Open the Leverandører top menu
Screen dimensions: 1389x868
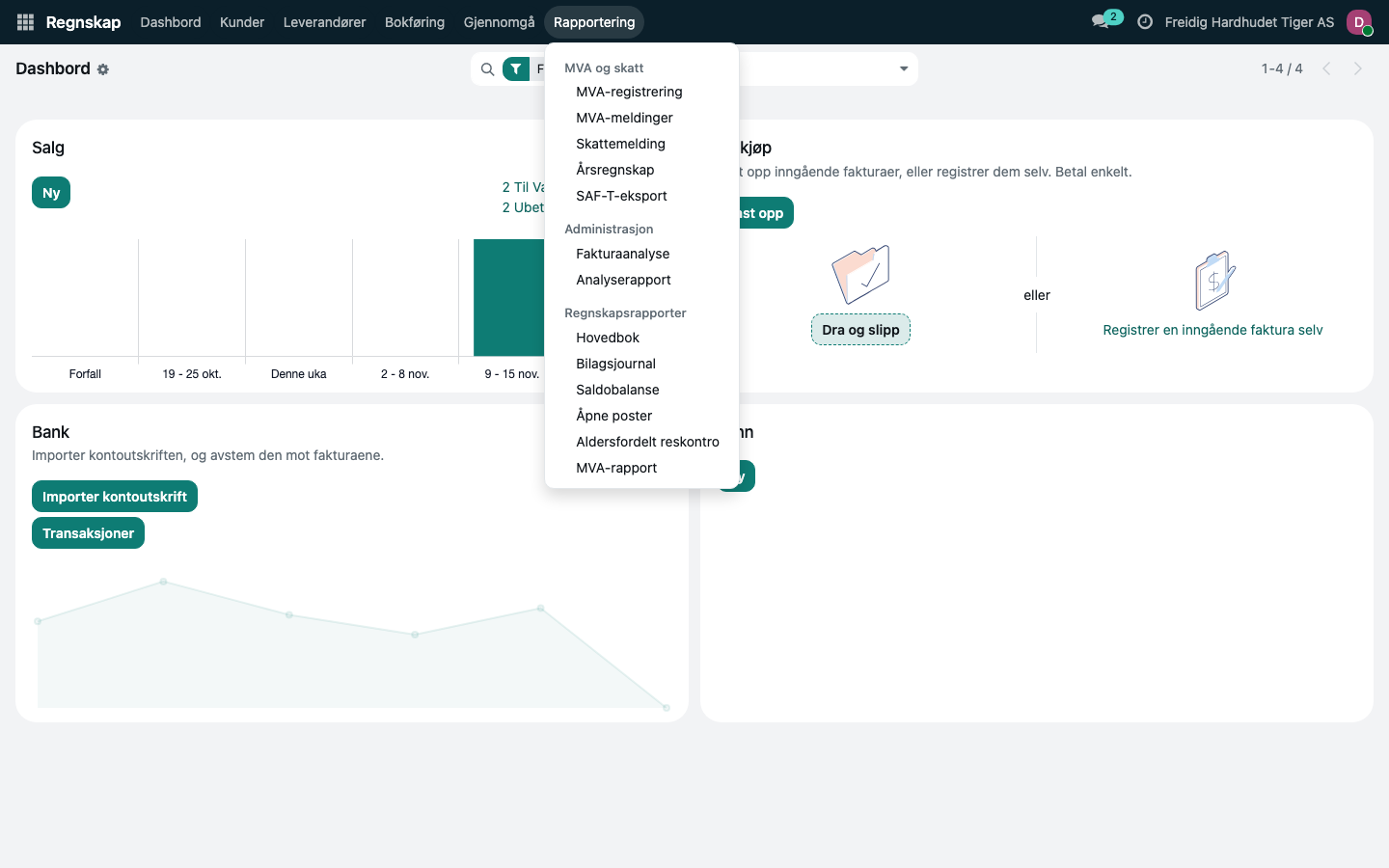tap(324, 22)
